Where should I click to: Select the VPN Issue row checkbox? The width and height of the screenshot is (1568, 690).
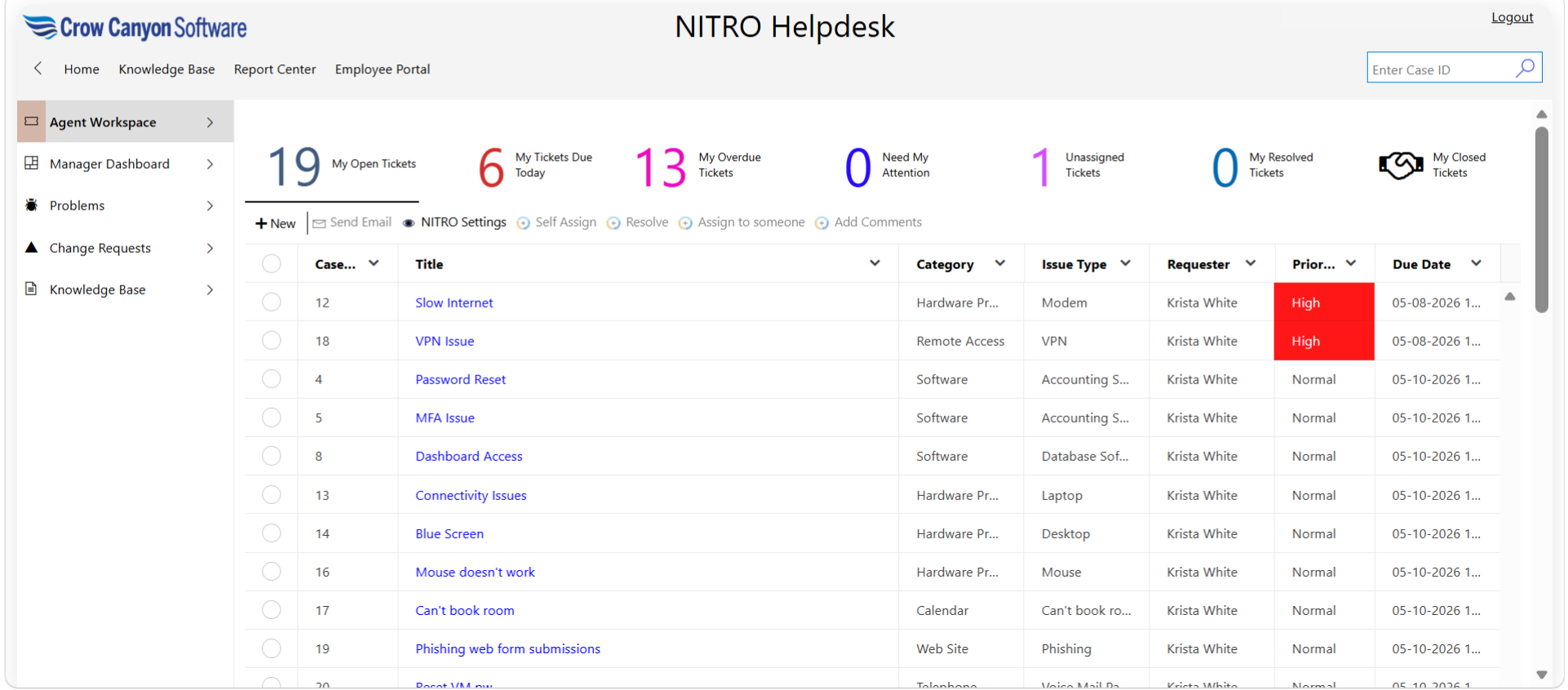272,340
